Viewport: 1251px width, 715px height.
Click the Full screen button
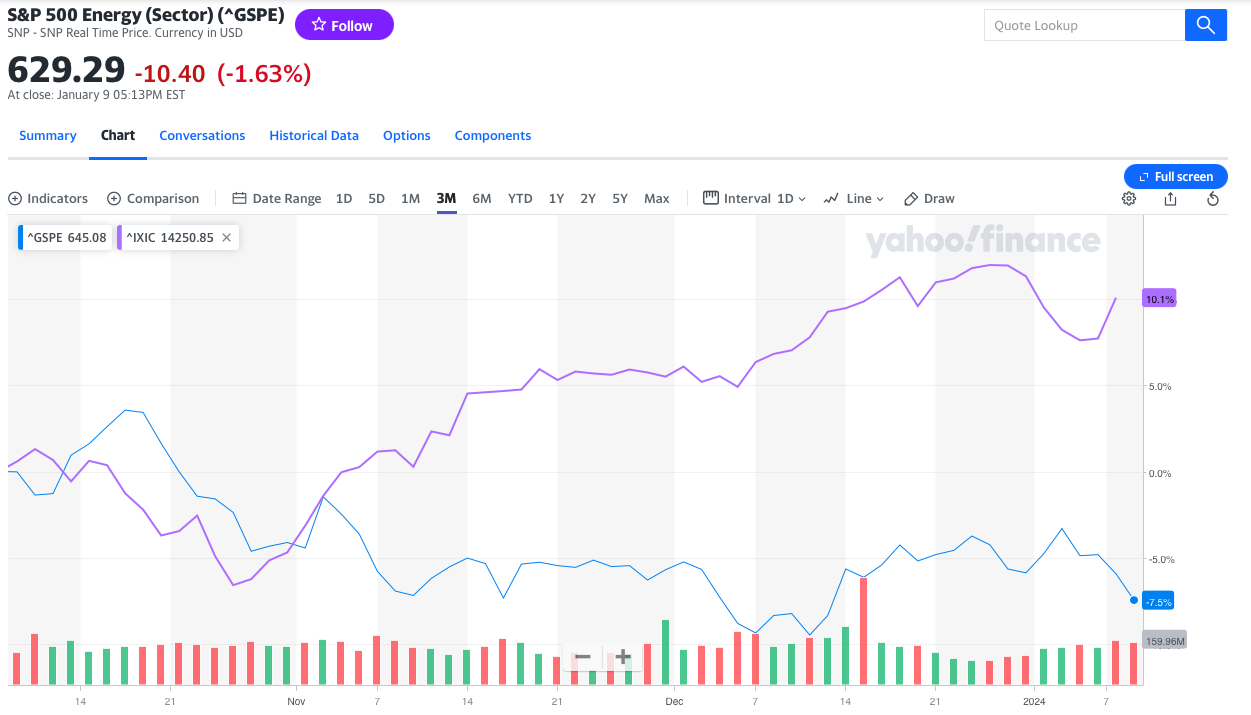tap(1175, 177)
